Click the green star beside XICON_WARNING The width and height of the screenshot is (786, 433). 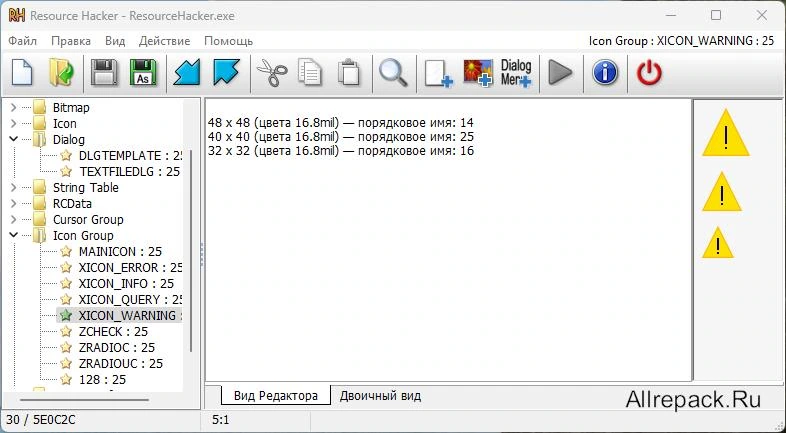66,315
